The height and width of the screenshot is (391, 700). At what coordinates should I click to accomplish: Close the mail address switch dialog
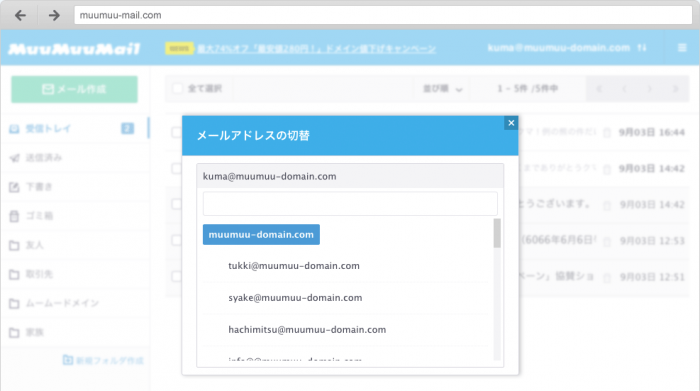(511, 123)
